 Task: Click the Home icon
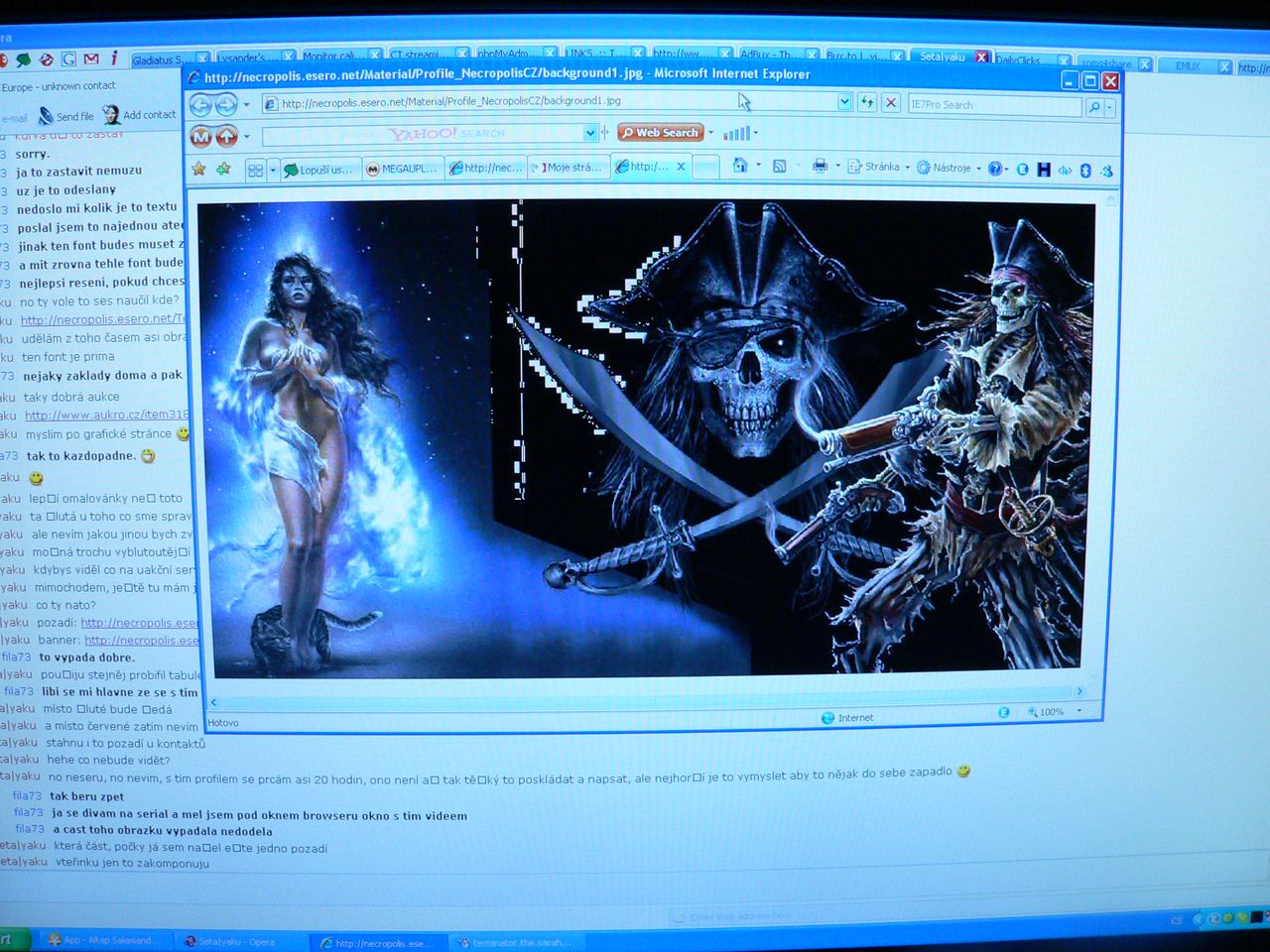pos(740,166)
